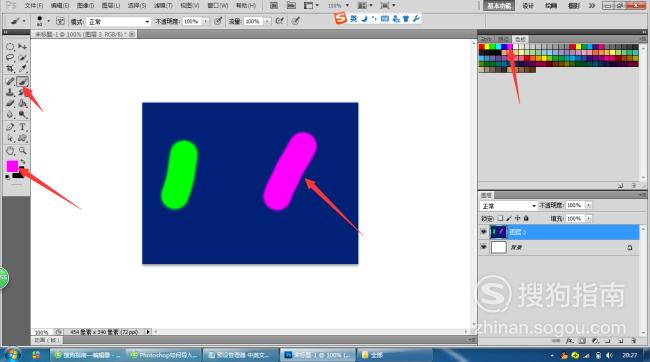The height and width of the screenshot is (362, 650).
Task: Click the 设计 workspace button
Action: (528, 5)
